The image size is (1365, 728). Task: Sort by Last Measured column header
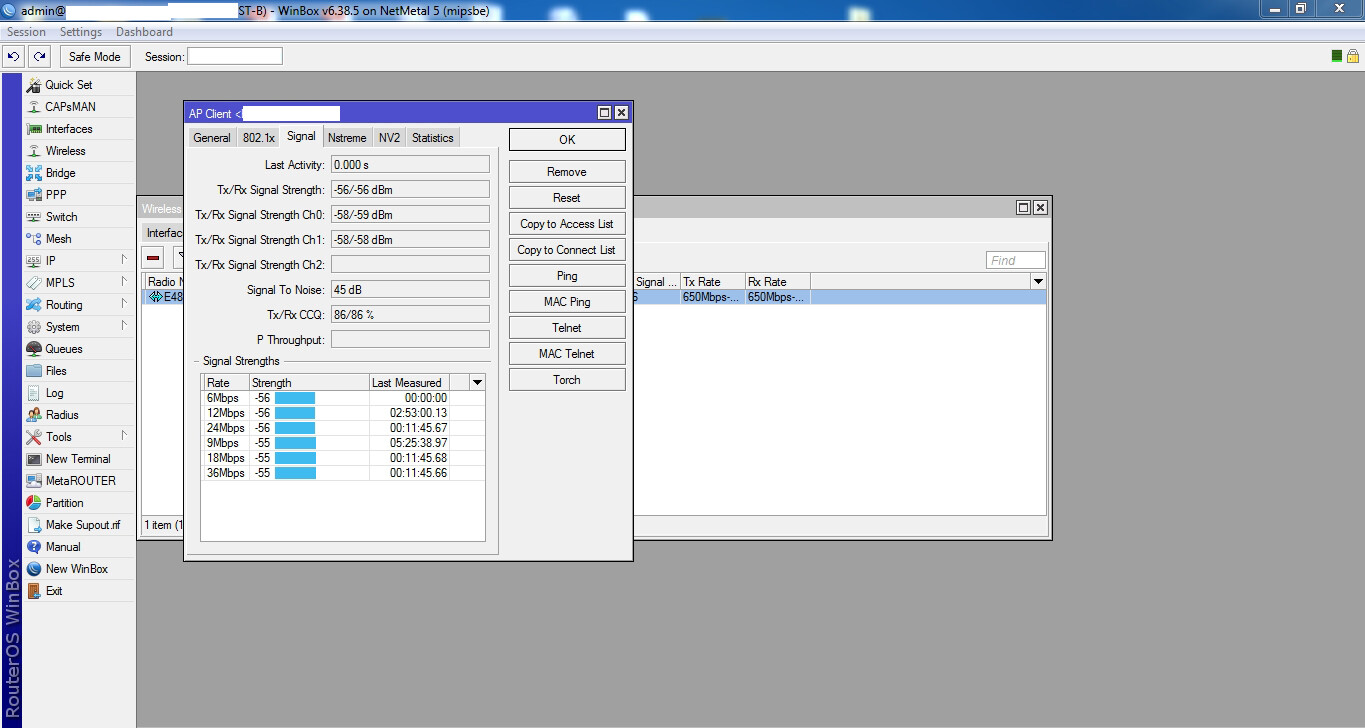(408, 383)
